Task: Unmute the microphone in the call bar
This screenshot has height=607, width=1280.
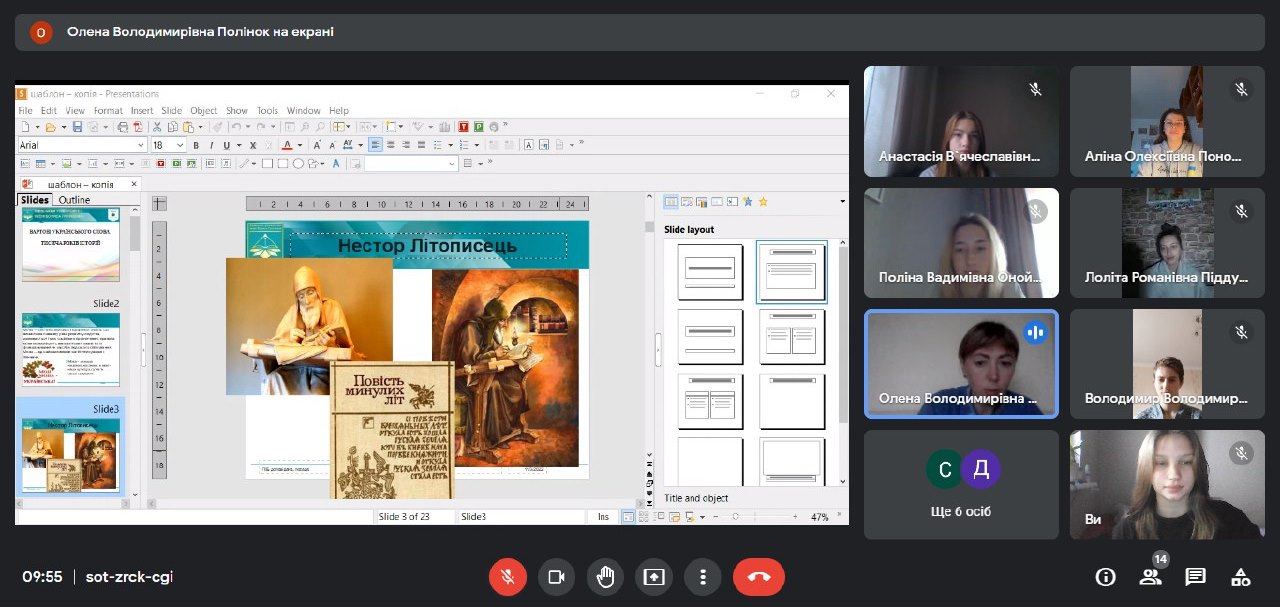Action: click(x=507, y=577)
